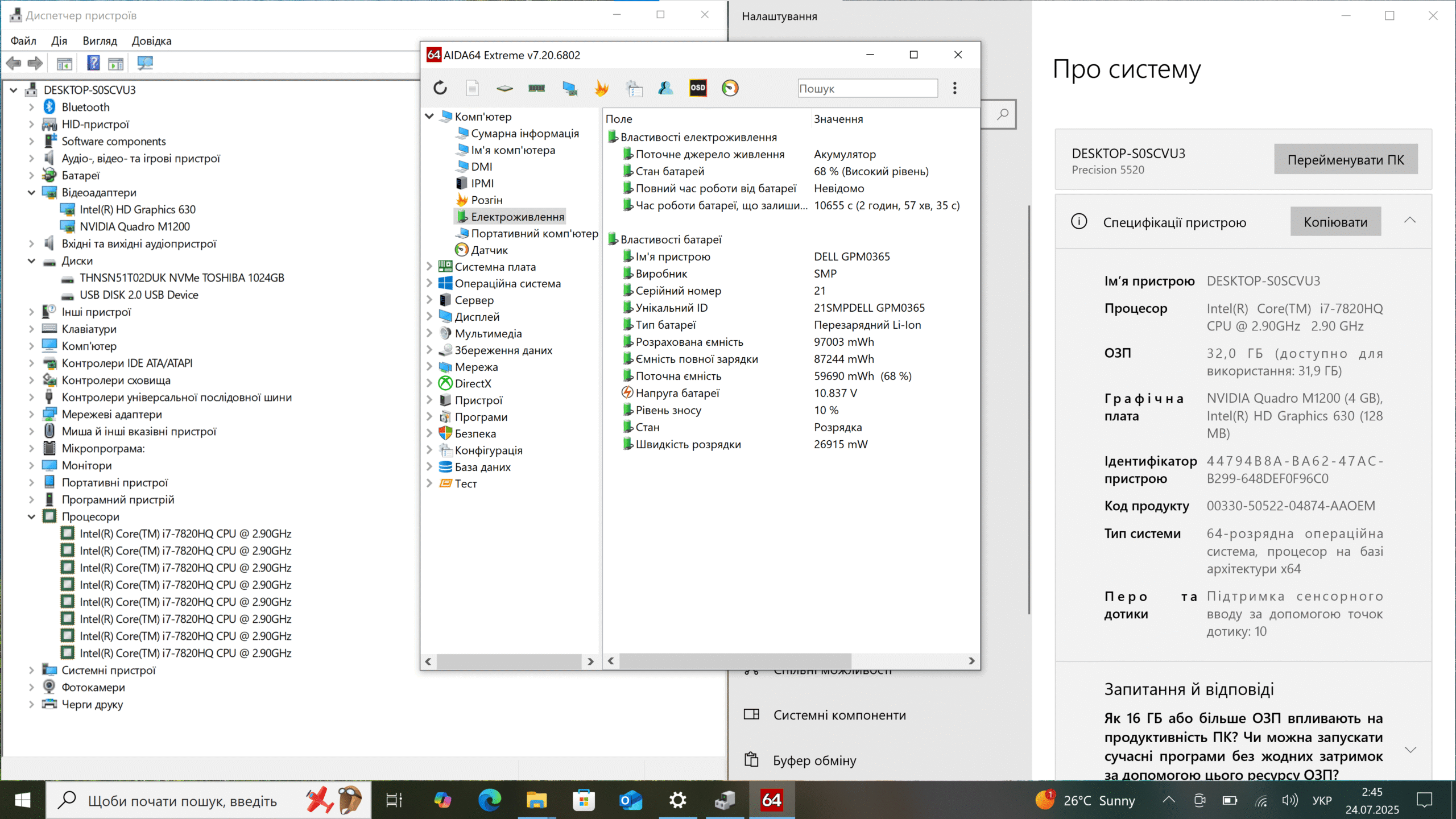Click the battery icon in system tray
Viewport: 1456px width, 819px height.
[x=1230, y=801]
